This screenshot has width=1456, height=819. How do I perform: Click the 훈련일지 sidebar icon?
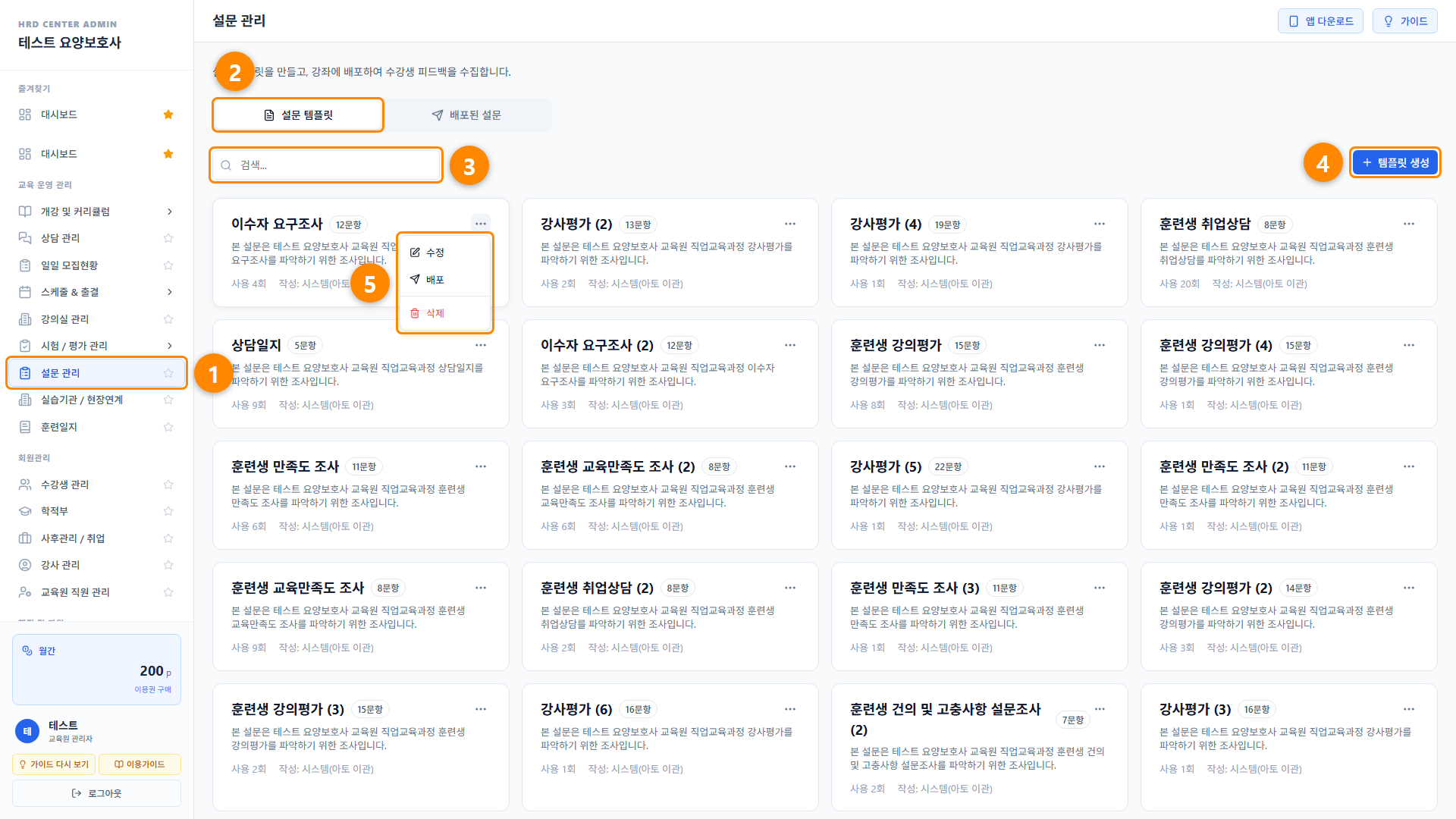tap(25, 427)
